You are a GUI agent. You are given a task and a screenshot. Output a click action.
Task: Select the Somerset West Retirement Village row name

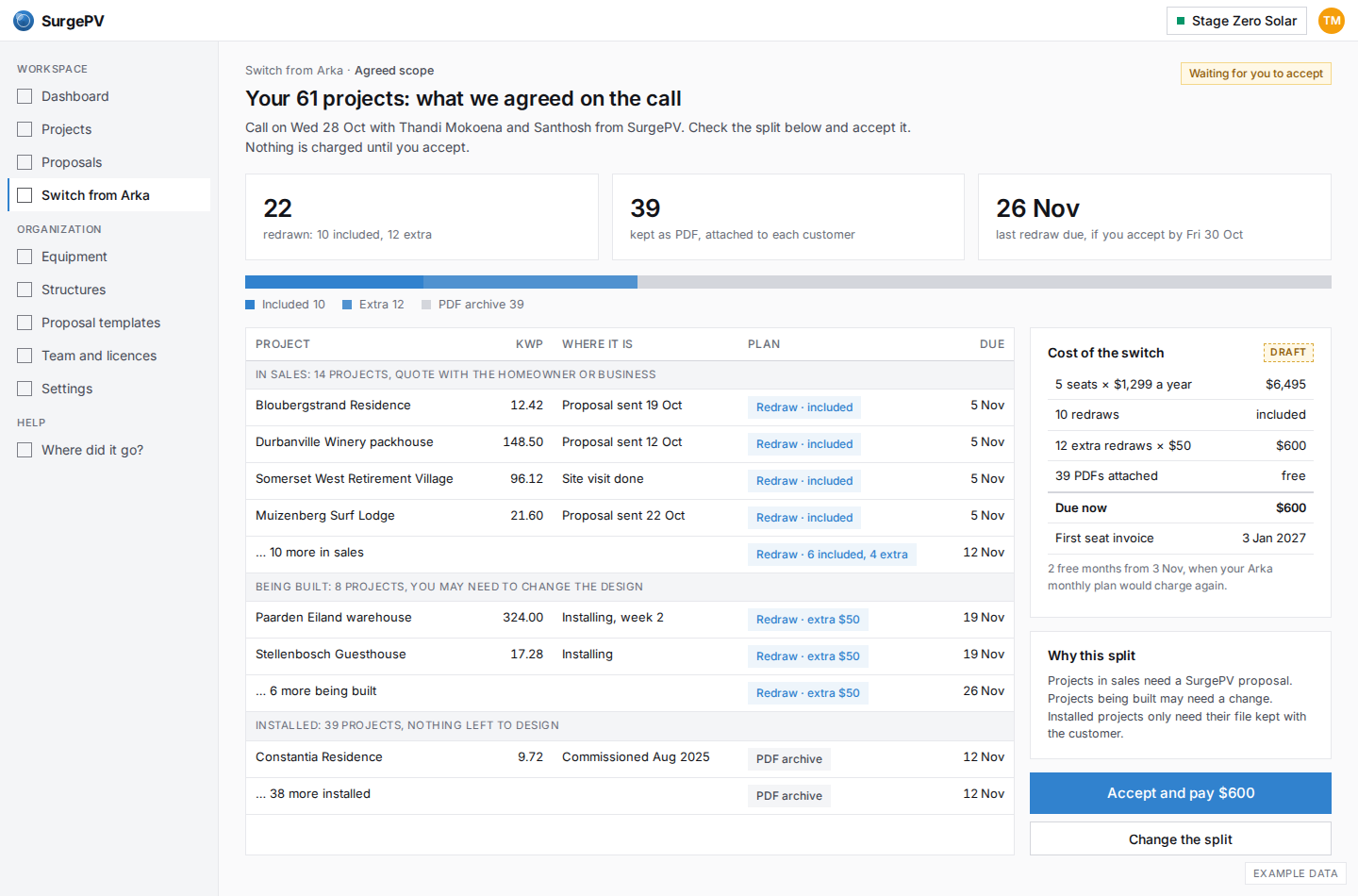355,479
